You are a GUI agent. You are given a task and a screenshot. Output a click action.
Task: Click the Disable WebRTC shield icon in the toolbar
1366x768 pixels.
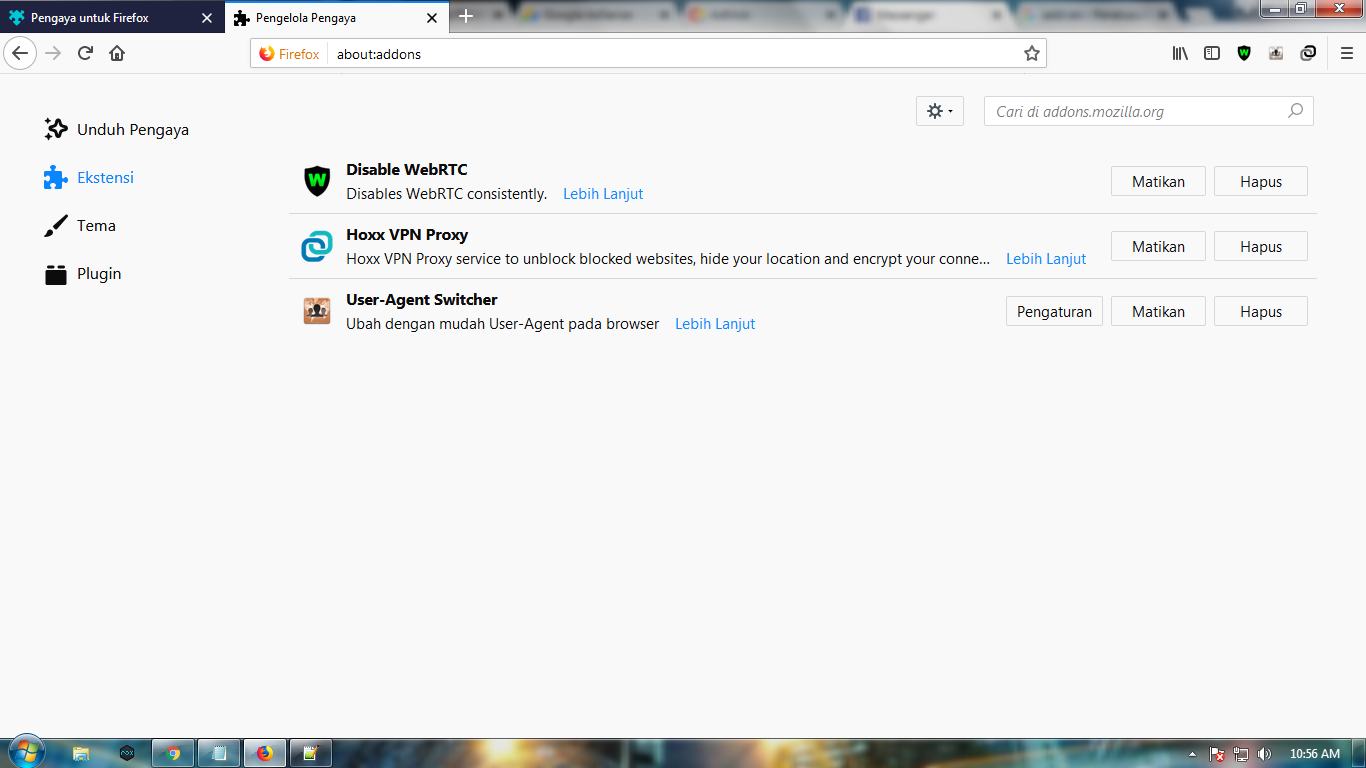1244,53
